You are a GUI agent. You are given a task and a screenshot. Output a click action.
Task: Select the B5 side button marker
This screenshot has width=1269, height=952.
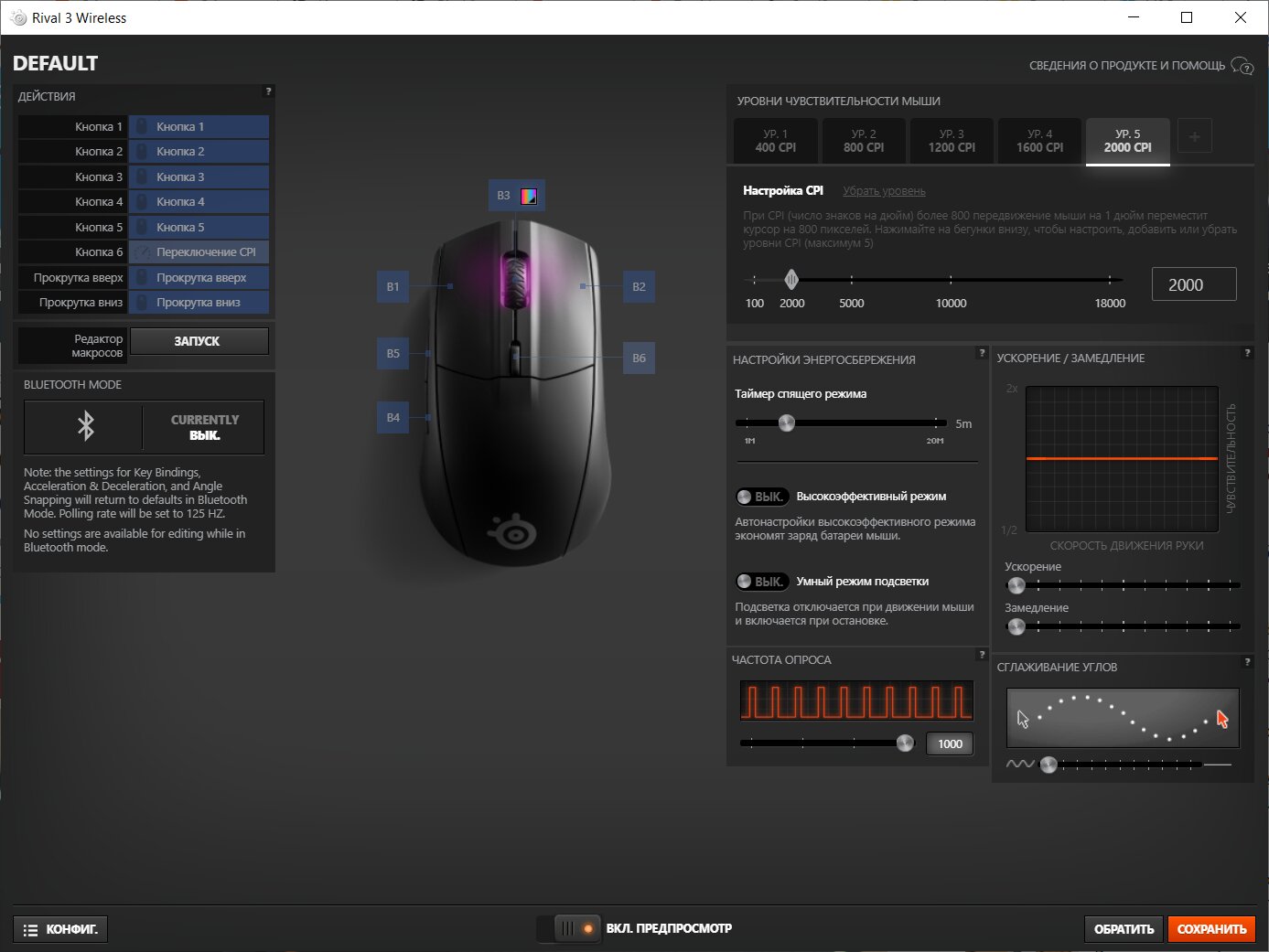393,353
